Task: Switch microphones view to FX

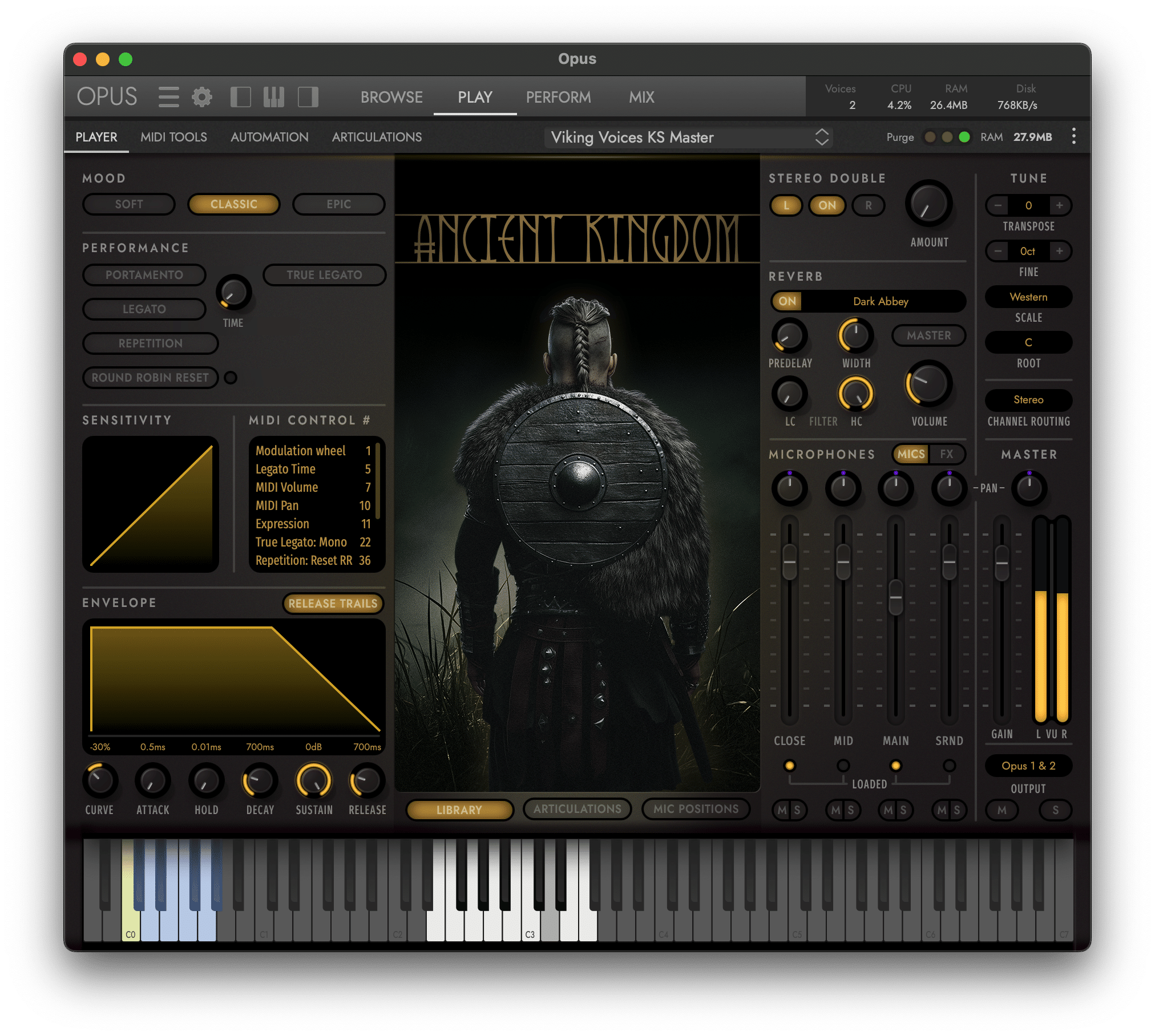Action: (947, 454)
